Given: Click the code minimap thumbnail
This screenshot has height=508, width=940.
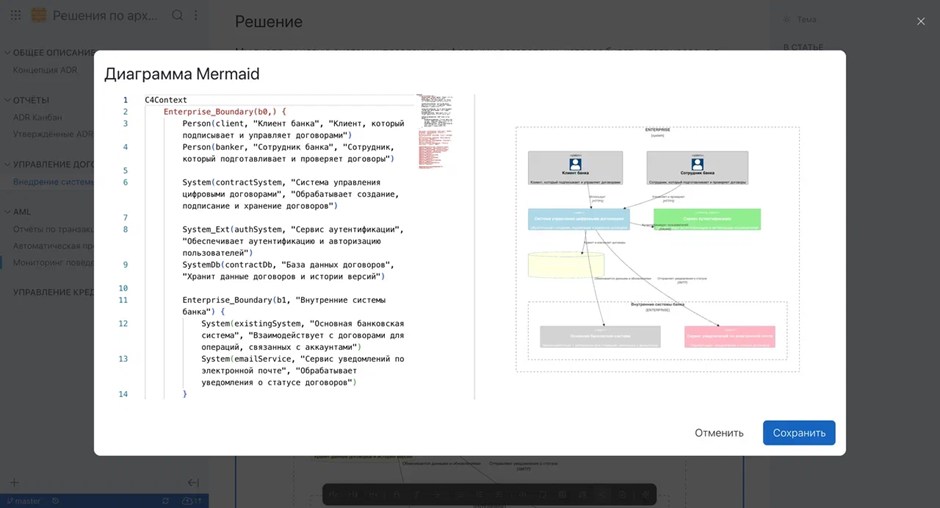Looking at the screenshot, I should [435, 131].
